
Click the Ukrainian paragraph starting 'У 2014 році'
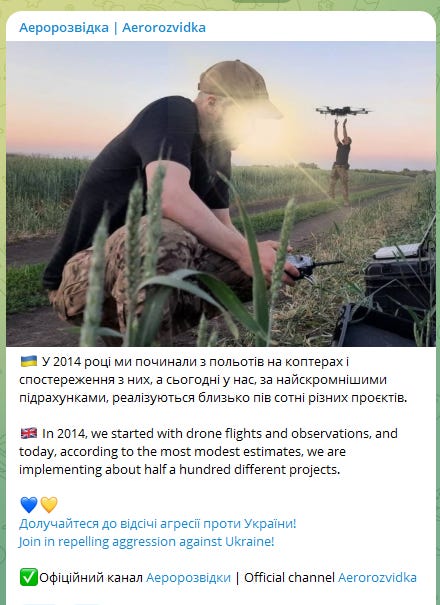[213, 380]
